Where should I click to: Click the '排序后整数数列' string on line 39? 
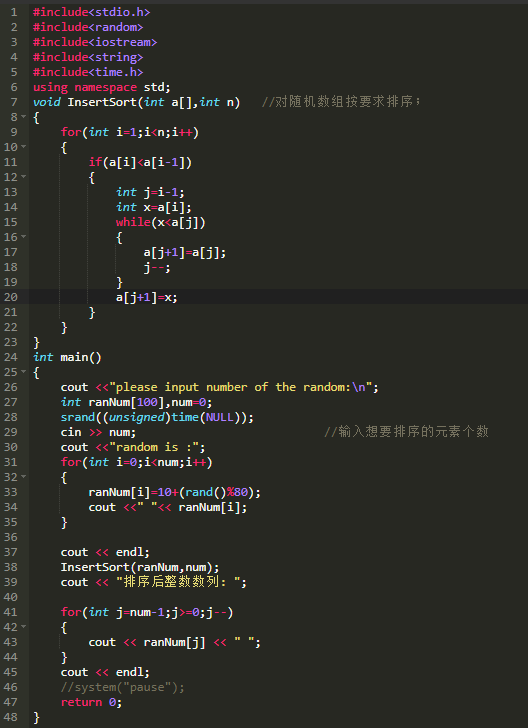178,582
